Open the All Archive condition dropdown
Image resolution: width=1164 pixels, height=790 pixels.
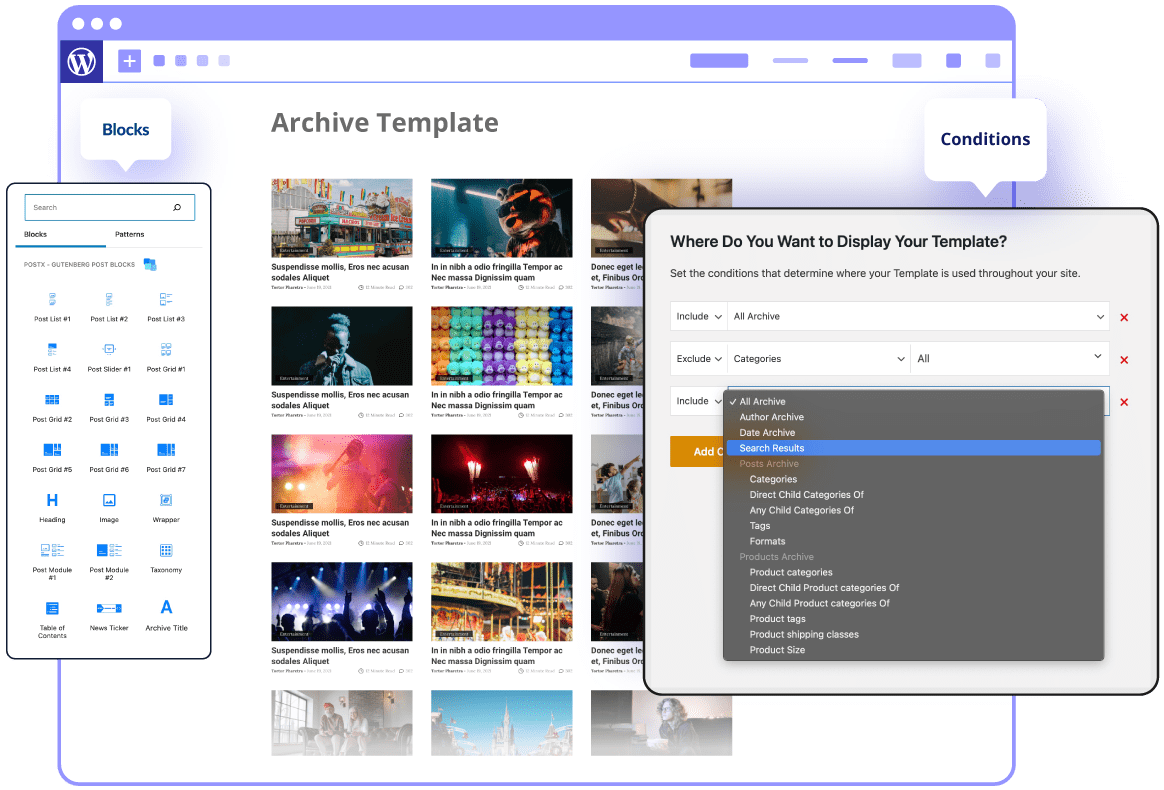[x=918, y=316]
